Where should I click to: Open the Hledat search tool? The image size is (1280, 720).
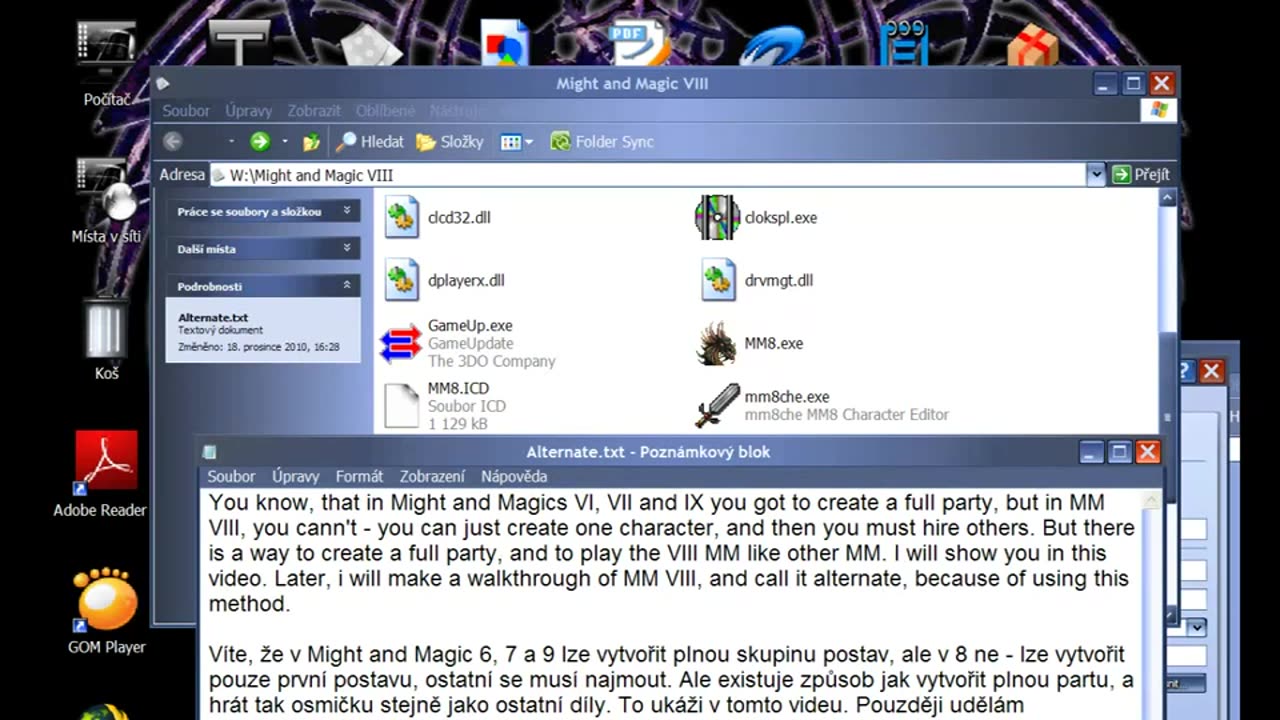[370, 142]
